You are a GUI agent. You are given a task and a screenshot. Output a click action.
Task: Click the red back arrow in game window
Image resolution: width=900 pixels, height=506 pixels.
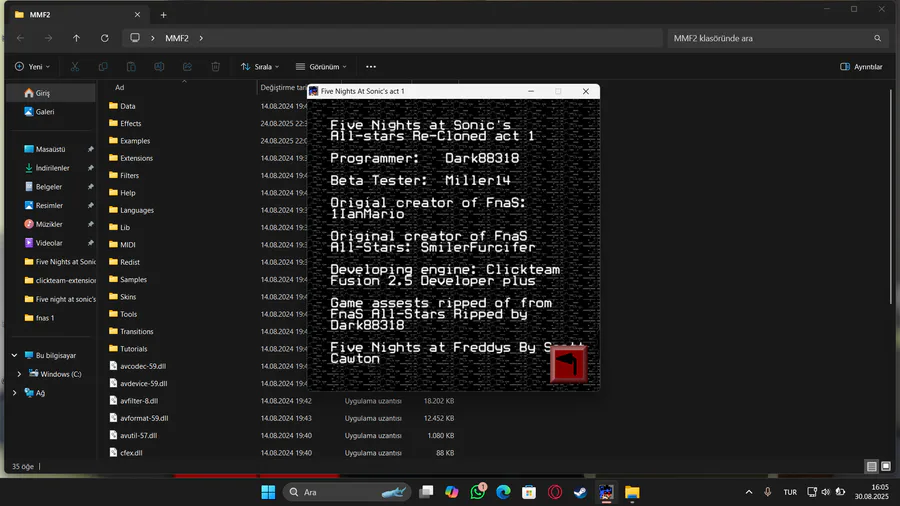tap(568, 364)
